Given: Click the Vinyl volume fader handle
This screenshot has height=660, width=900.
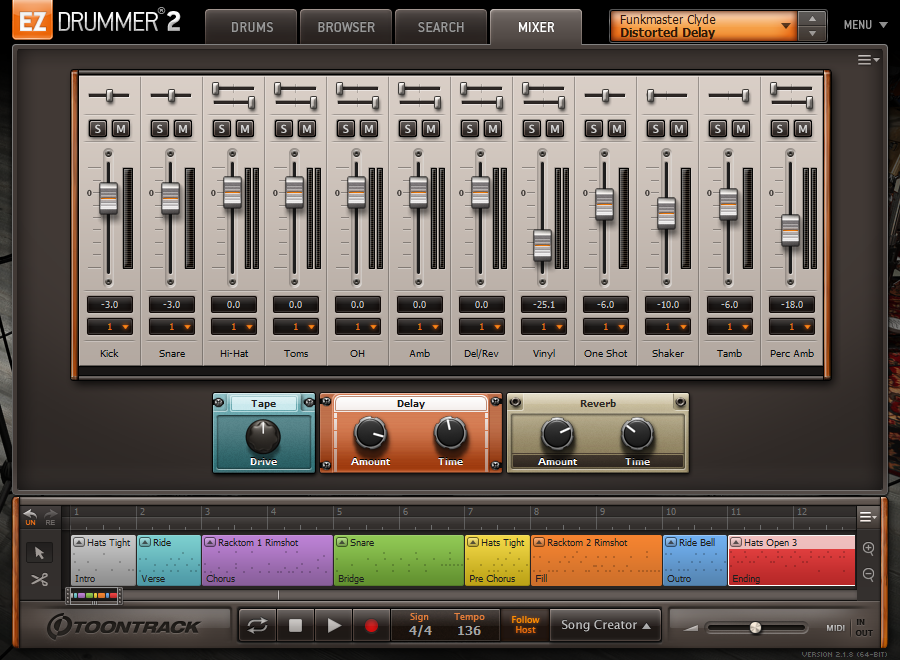Looking at the screenshot, I should 542,245.
